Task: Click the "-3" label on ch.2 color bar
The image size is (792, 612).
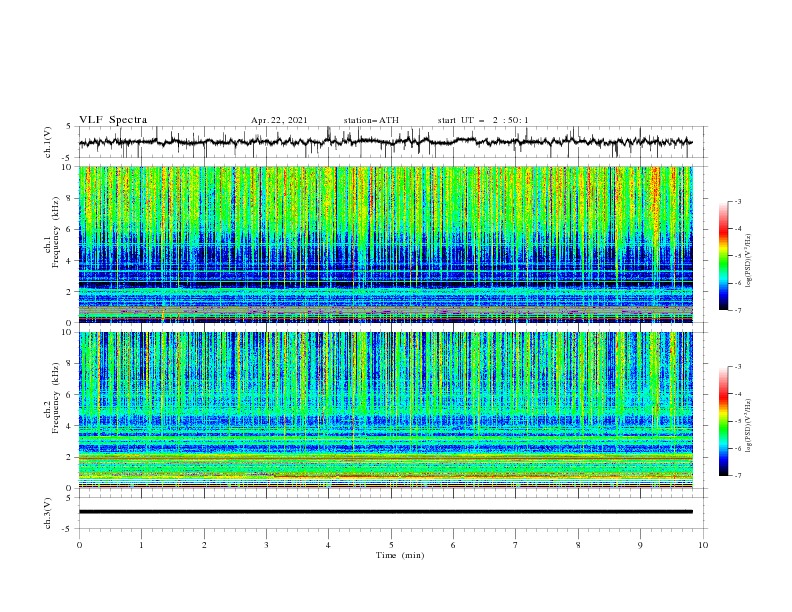Action: (738, 367)
